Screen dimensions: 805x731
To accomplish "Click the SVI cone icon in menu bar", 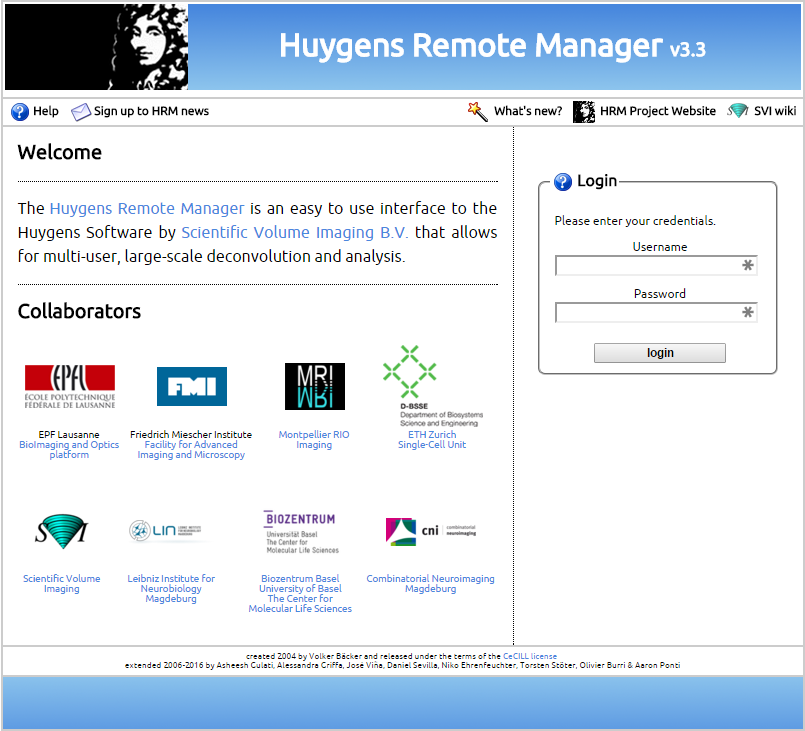I will [738, 110].
